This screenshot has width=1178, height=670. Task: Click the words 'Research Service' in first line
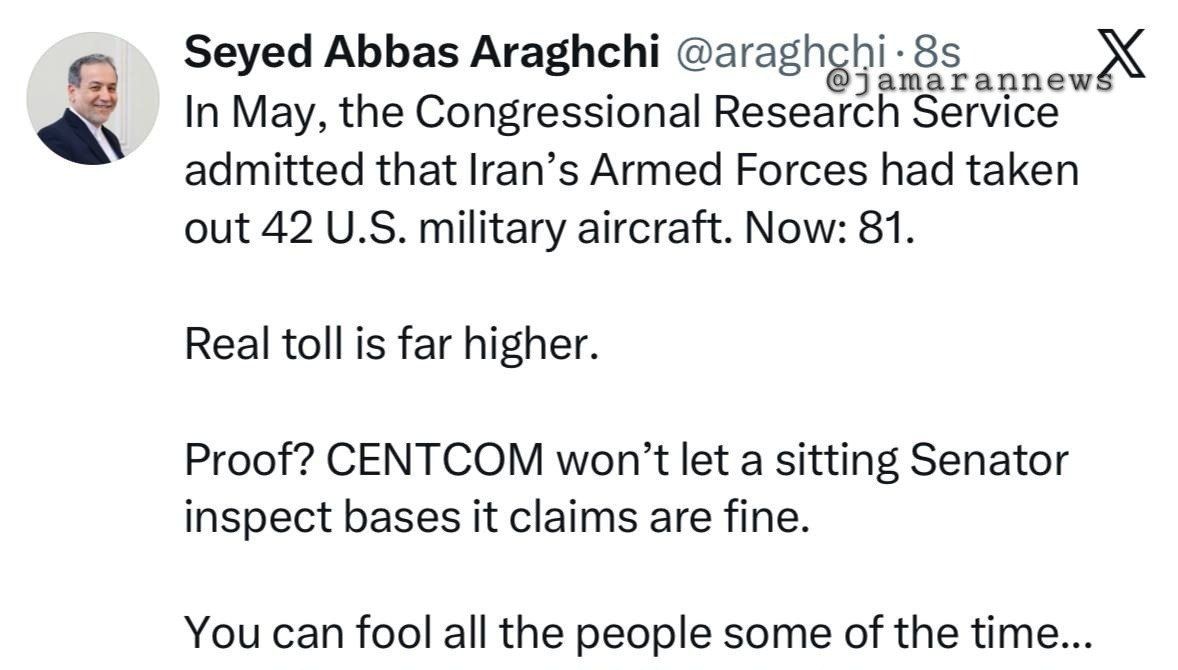tap(886, 113)
